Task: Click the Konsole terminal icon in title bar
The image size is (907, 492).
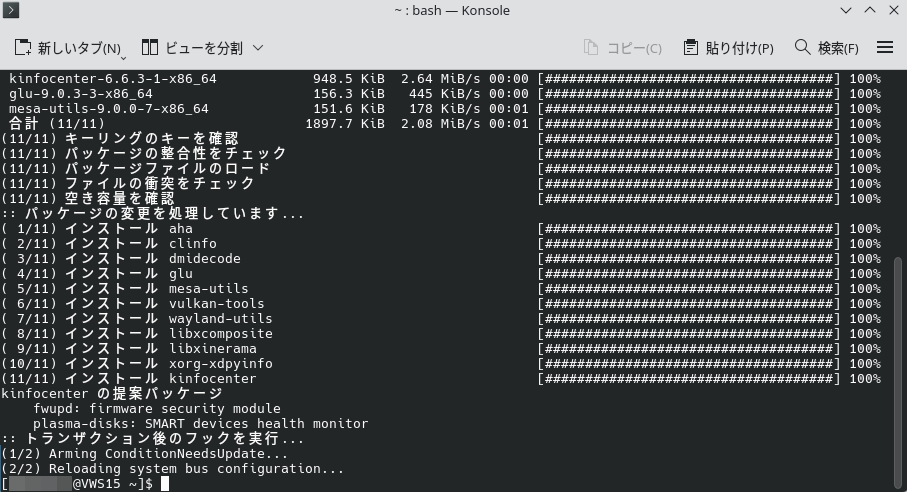Action: point(14,11)
